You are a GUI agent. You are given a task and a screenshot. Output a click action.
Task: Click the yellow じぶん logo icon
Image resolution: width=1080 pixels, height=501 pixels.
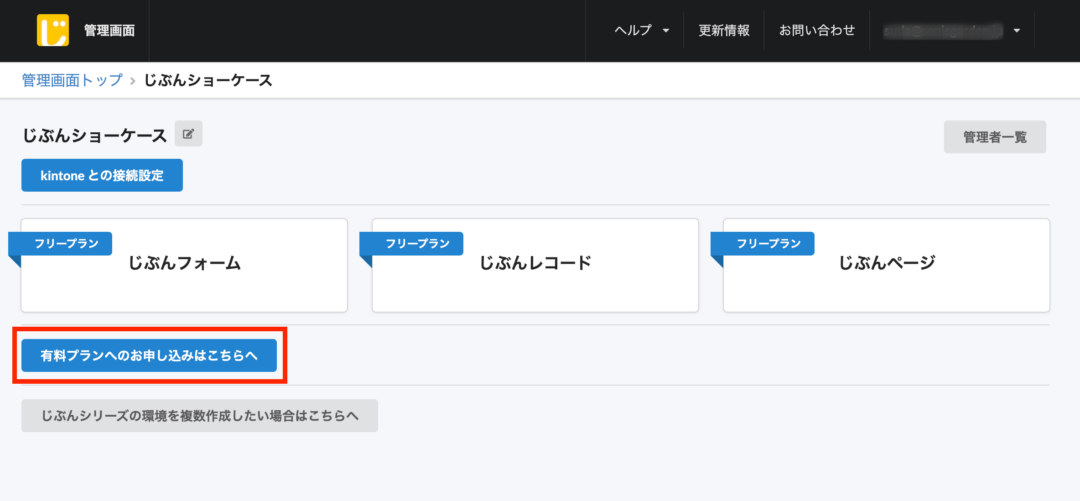tap(52, 30)
